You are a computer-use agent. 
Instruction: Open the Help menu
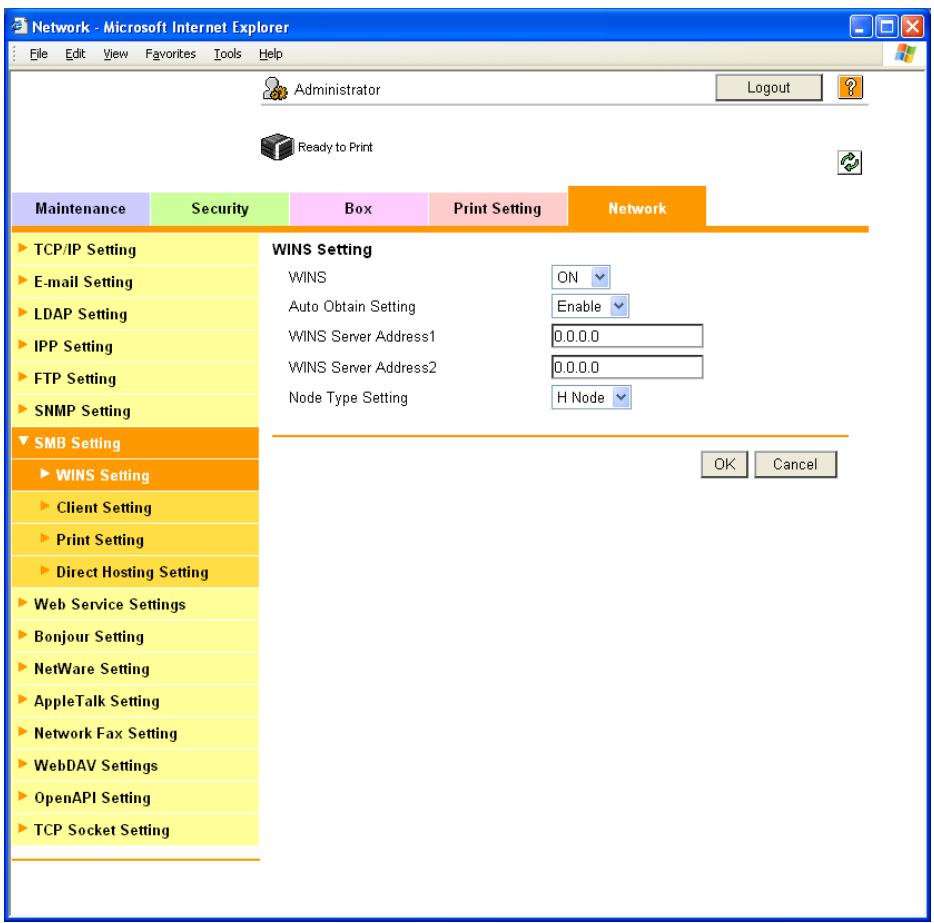pos(270,54)
